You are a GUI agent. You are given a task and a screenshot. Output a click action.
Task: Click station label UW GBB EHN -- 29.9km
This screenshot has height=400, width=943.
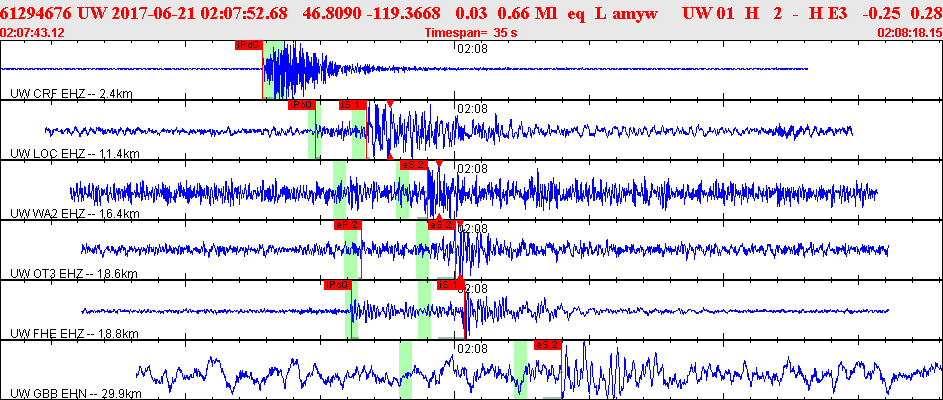point(76,395)
